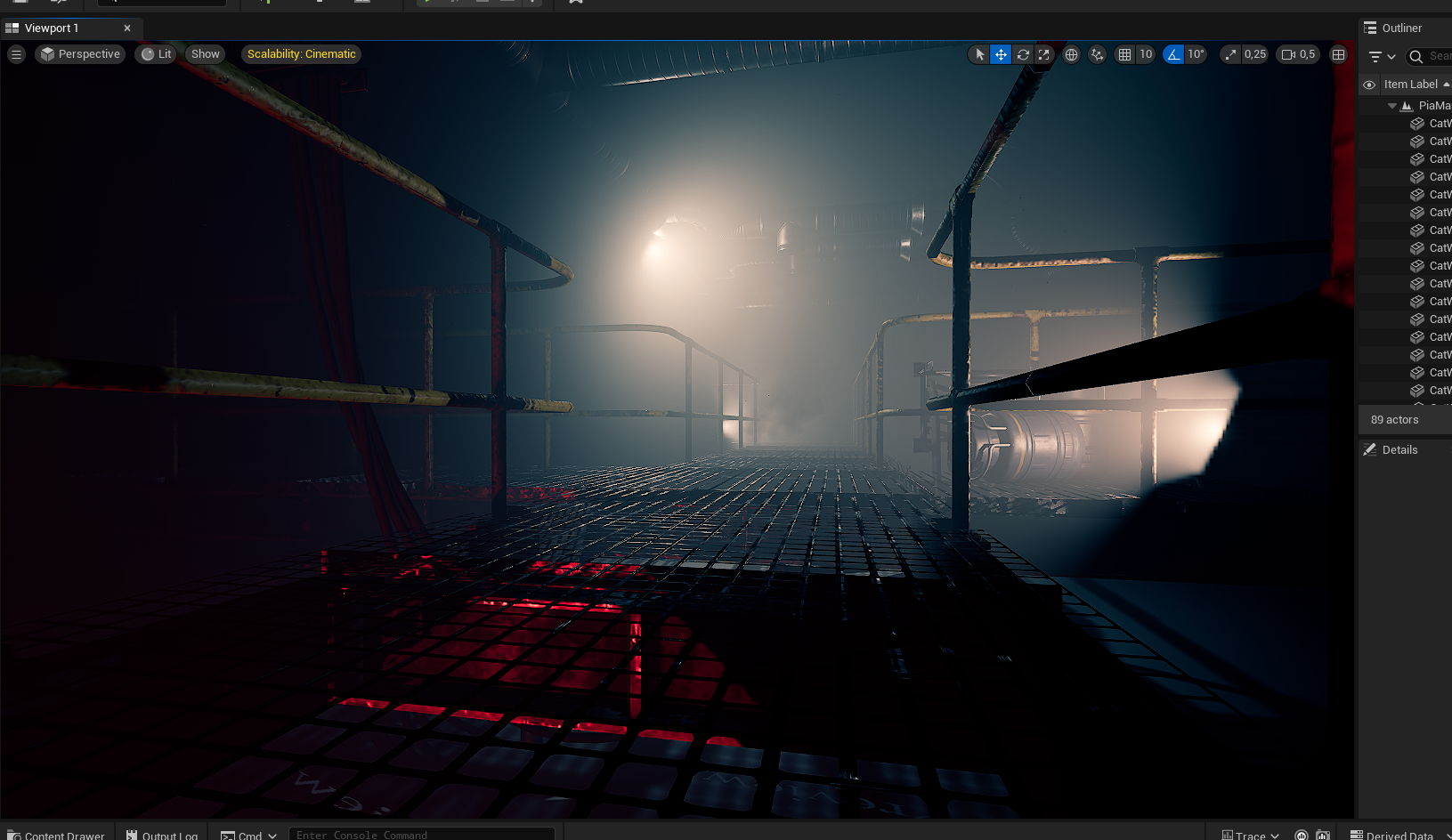Select the Scale tool

(x=1044, y=54)
